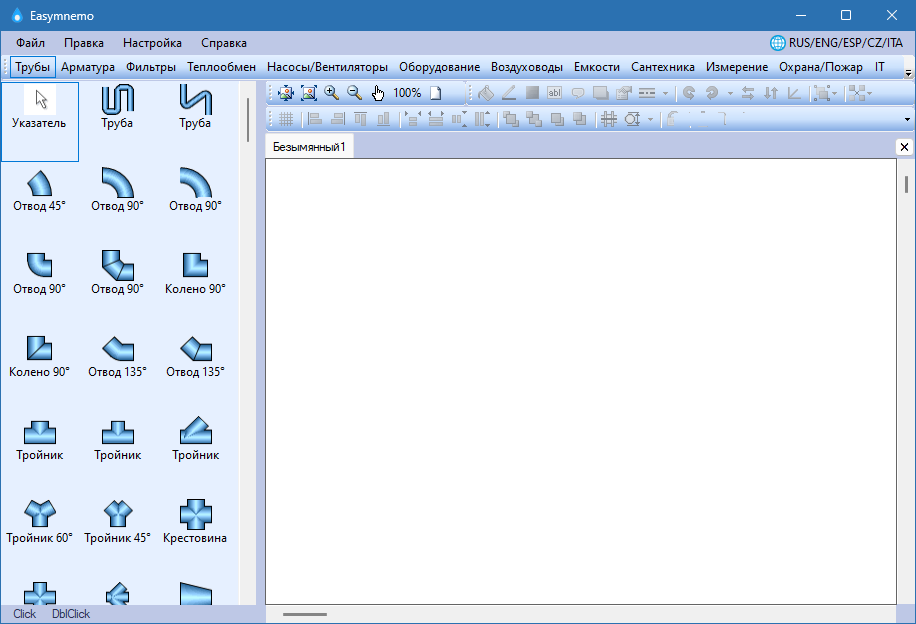Open the rotation options dropdown arrow
This screenshot has height=624, width=916.
click(730, 93)
